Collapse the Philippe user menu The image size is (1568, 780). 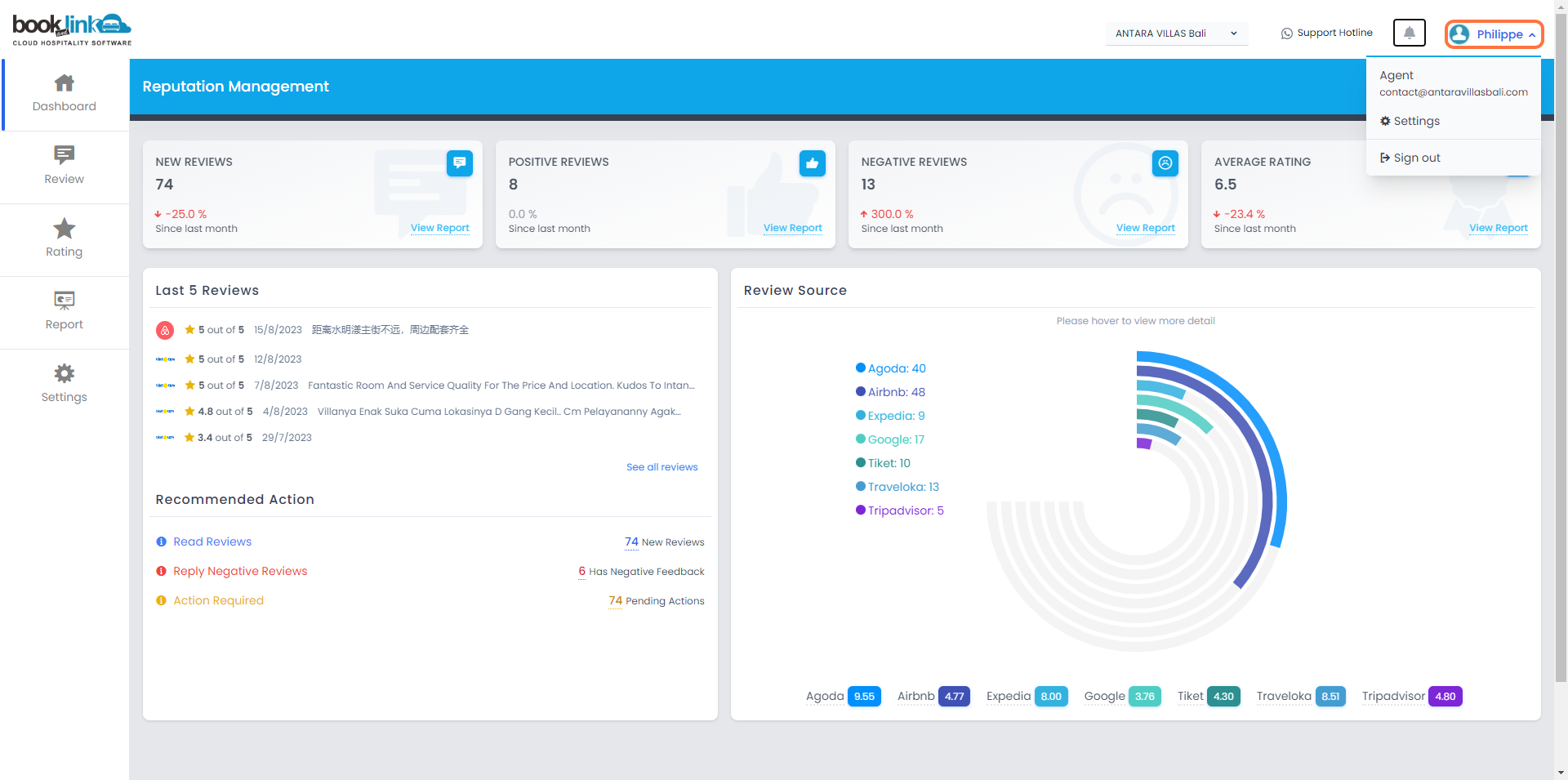point(1494,34)
